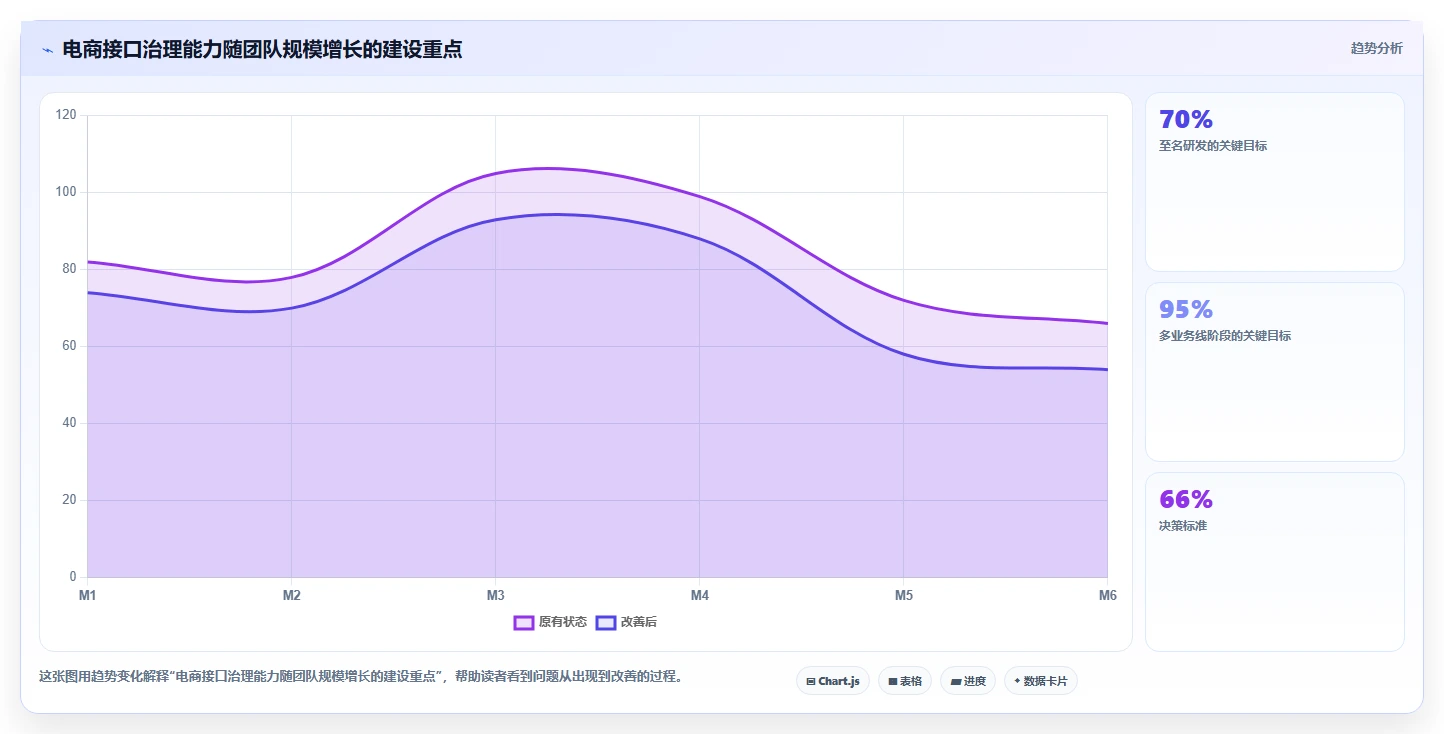Viewport: 1444px width, 734px height.
Task: Click the M1 axis label
Action: pyautogui.click(x=88, y=596)
